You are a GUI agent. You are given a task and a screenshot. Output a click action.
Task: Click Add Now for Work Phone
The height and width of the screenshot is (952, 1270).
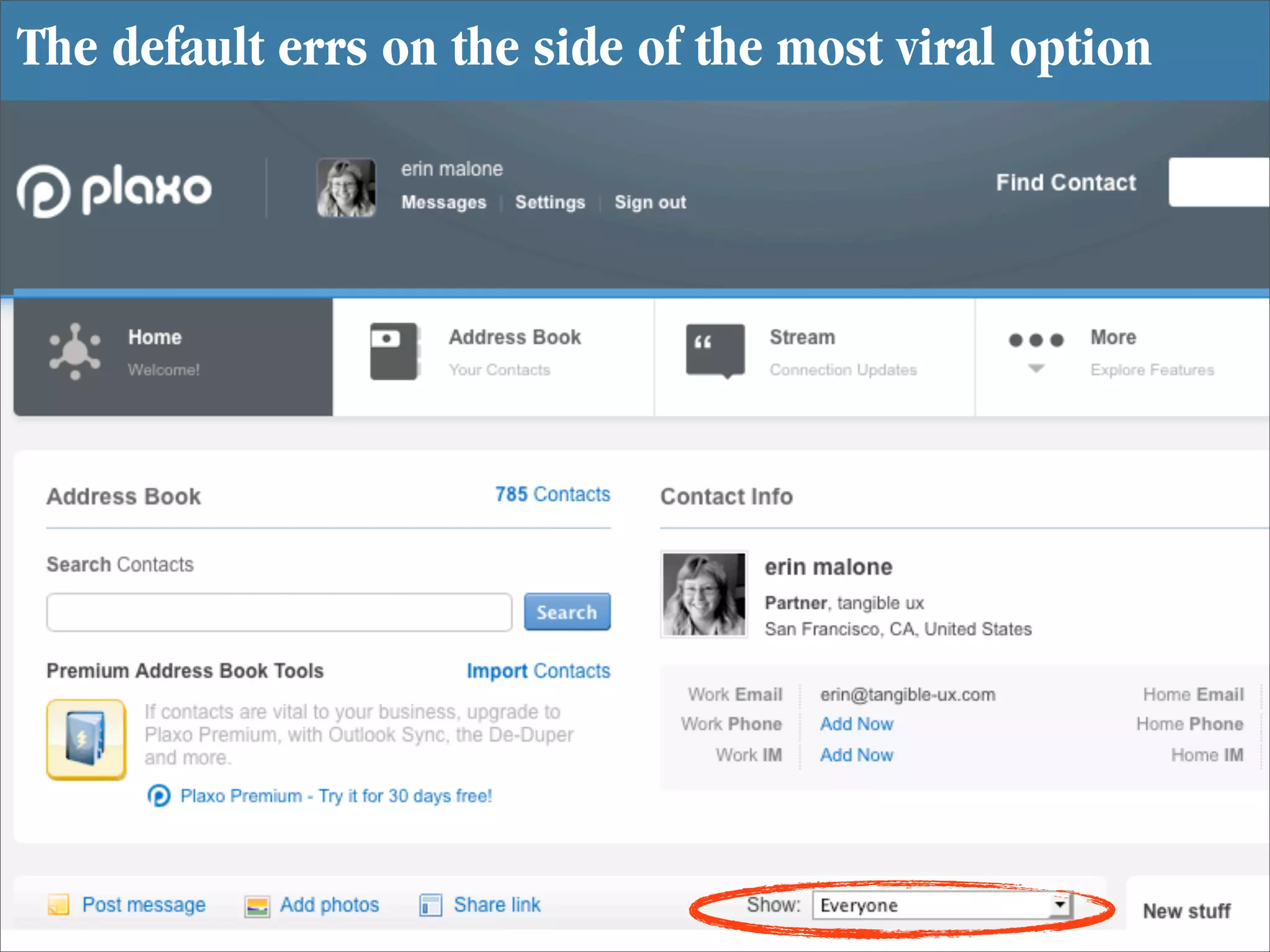pos(856,724)
